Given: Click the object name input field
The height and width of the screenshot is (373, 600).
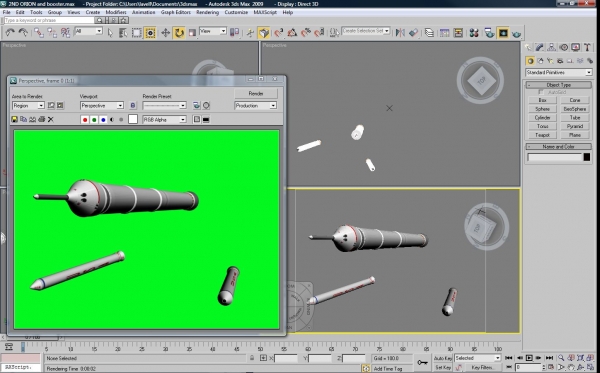Looking at the screenshot, I should (x=554, y=157).
